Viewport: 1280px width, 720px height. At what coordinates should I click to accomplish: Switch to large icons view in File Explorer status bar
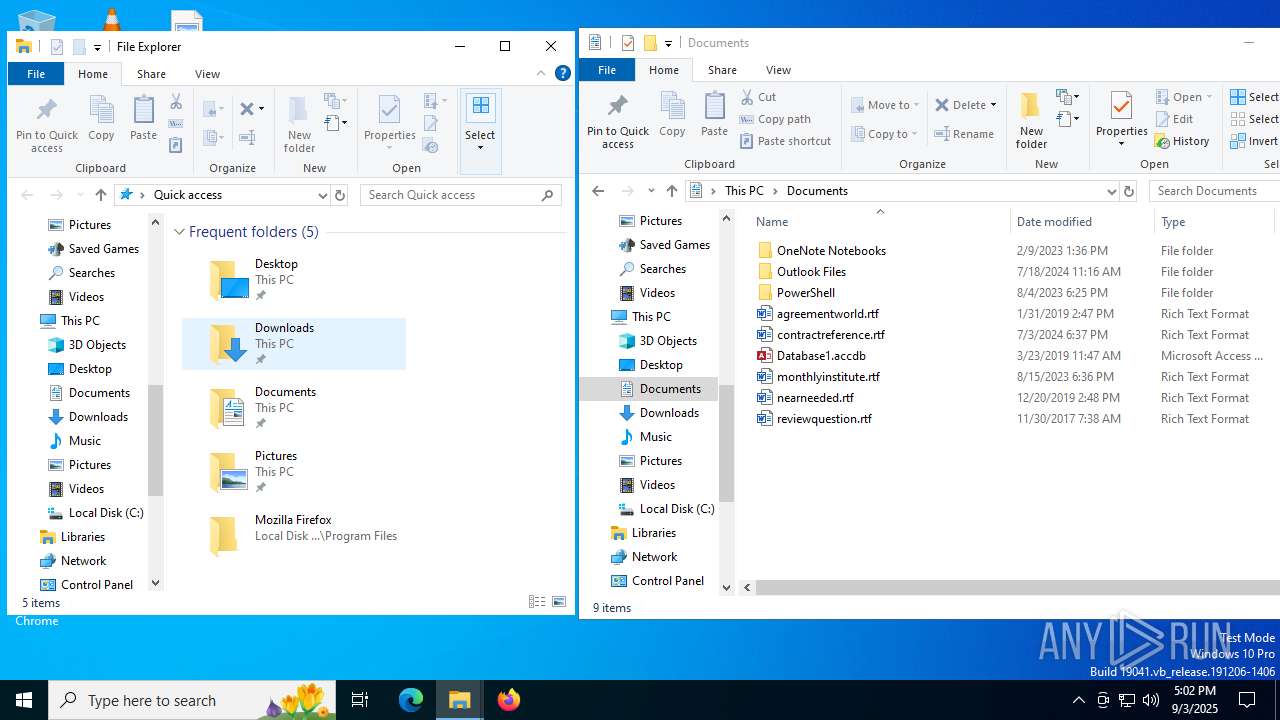tap(559, 602)
